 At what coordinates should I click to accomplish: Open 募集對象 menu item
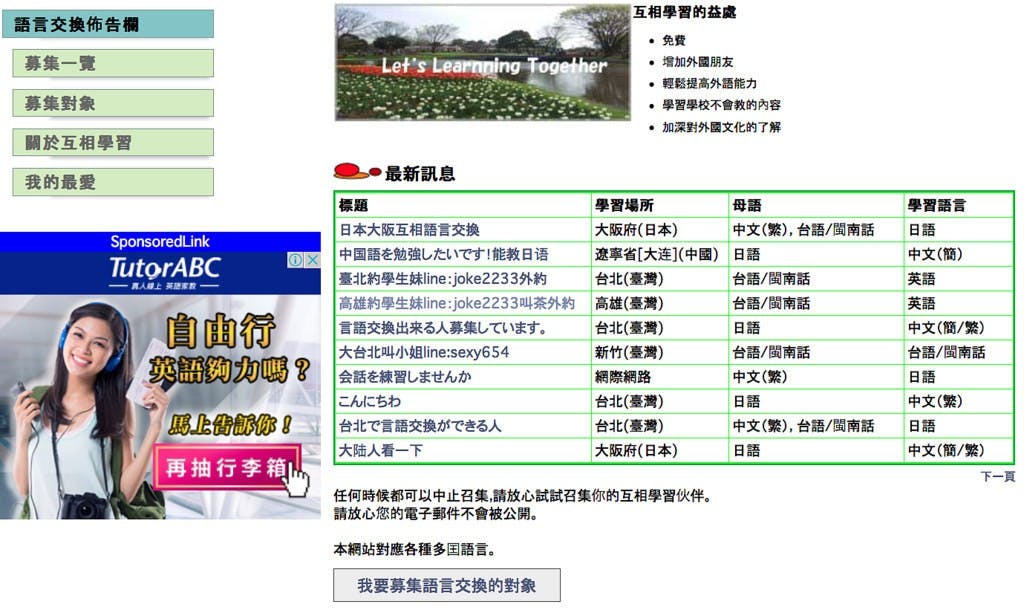pyautogui.click(x=113, y=103)
